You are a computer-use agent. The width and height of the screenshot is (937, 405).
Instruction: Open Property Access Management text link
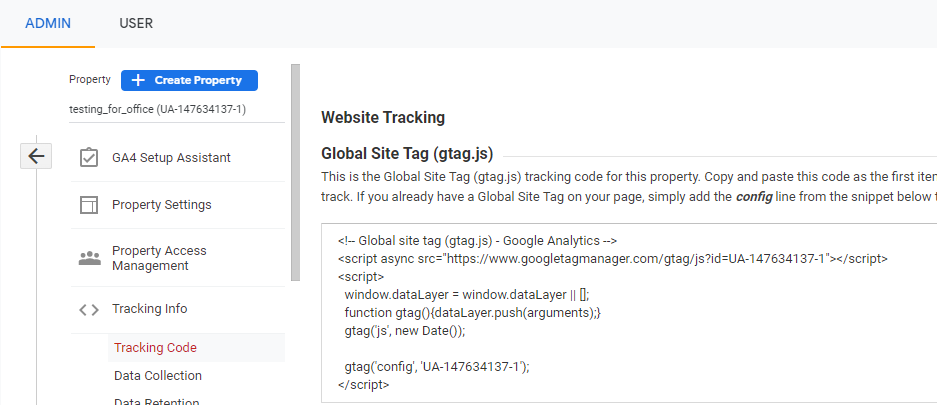click(x=159, y=258)
